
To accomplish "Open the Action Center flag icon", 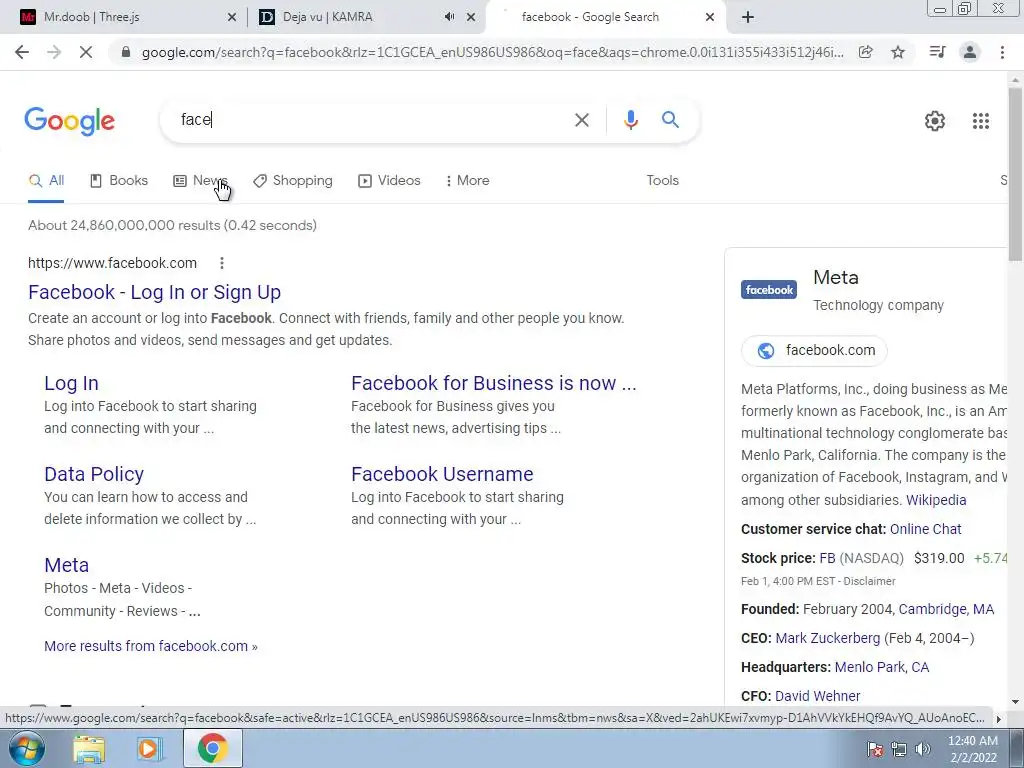I will [874, 749].
